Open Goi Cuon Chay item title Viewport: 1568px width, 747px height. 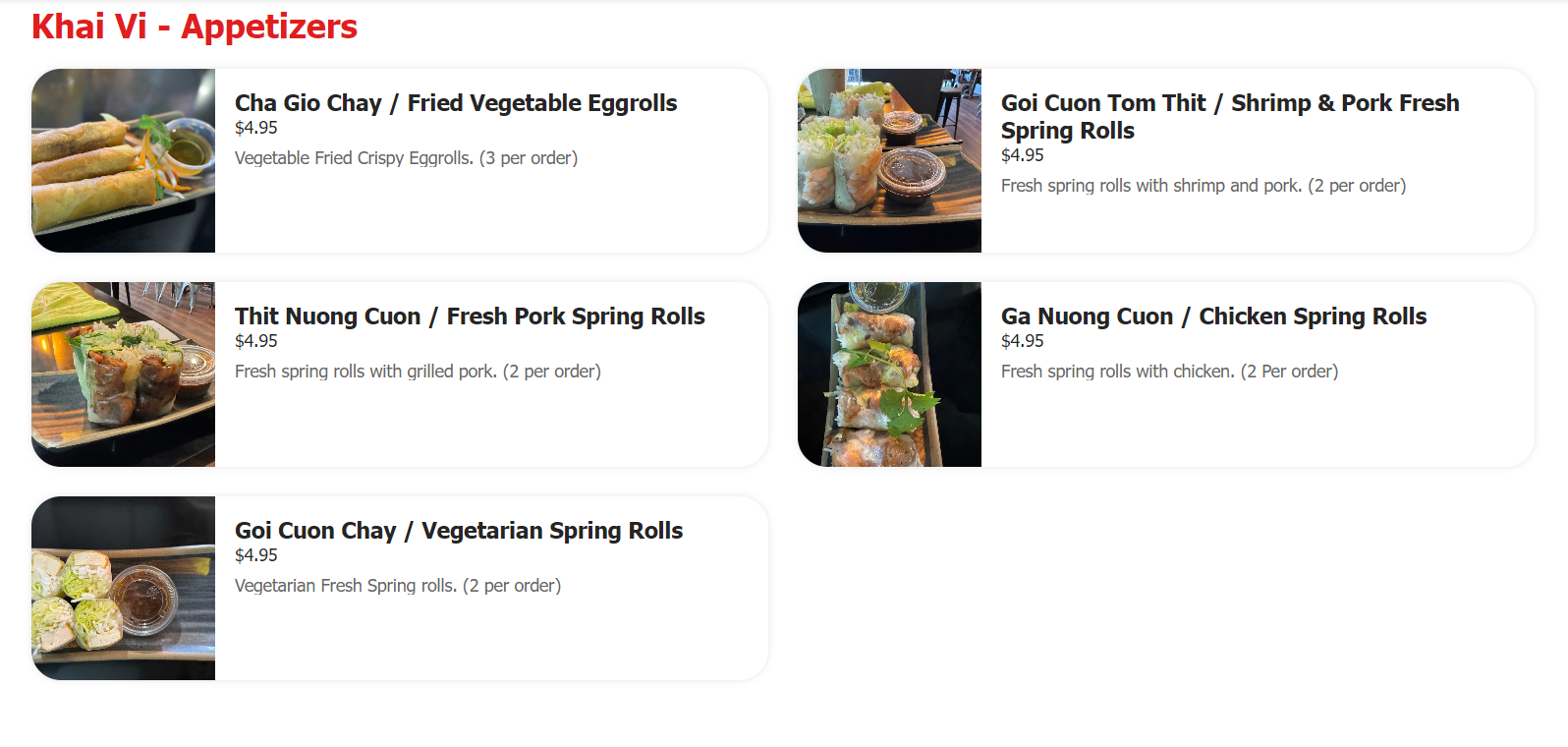(459, 531)
